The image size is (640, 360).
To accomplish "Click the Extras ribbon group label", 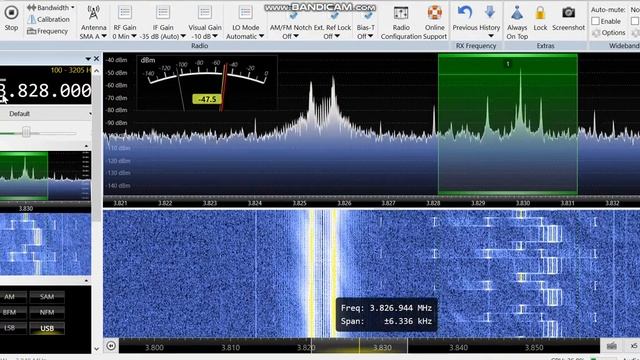I will pyautogui.click(x=545, y=46).
